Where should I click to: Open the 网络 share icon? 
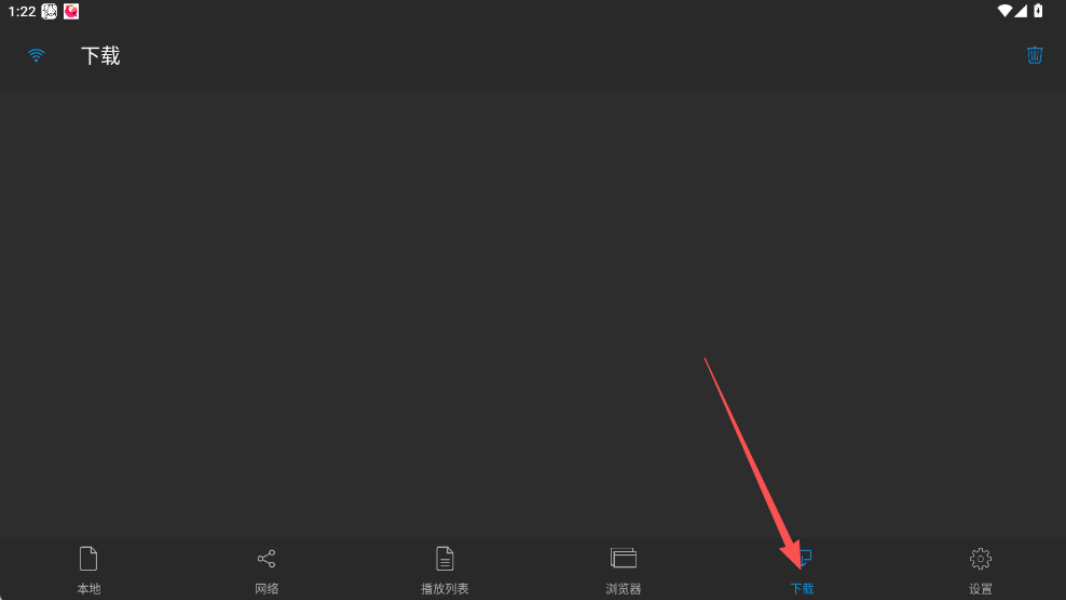[266, 559]
